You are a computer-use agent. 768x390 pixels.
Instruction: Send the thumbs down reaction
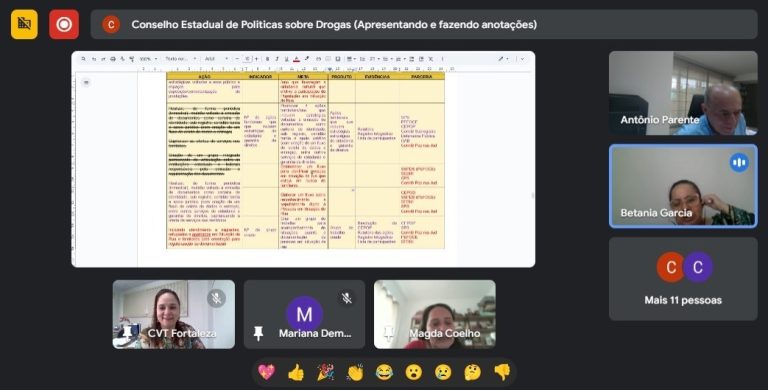pos(502,372)
